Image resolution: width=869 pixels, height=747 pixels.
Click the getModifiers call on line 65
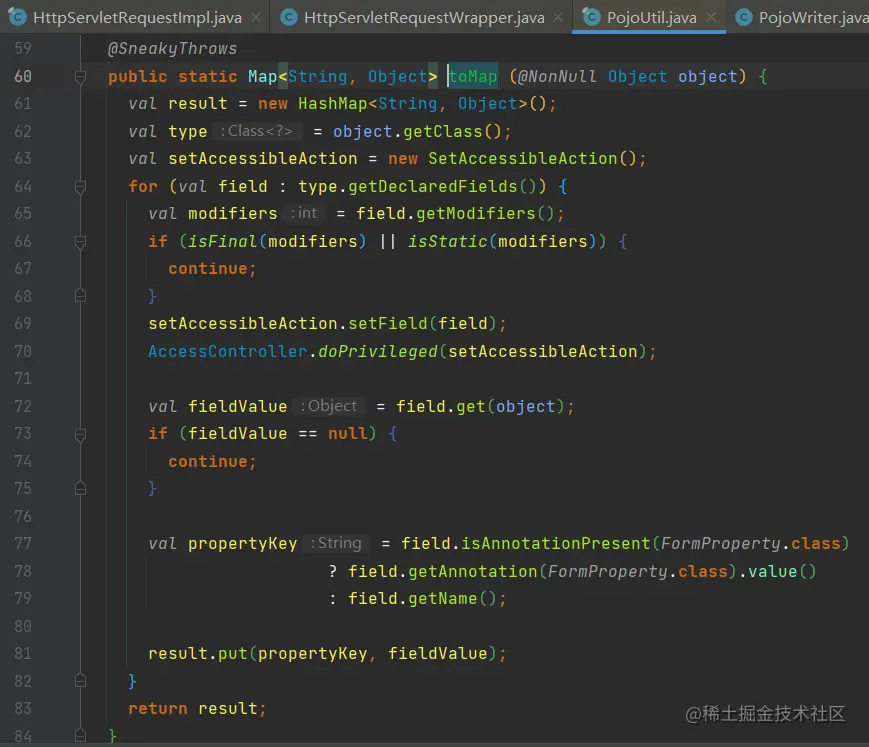pos(476,213)
